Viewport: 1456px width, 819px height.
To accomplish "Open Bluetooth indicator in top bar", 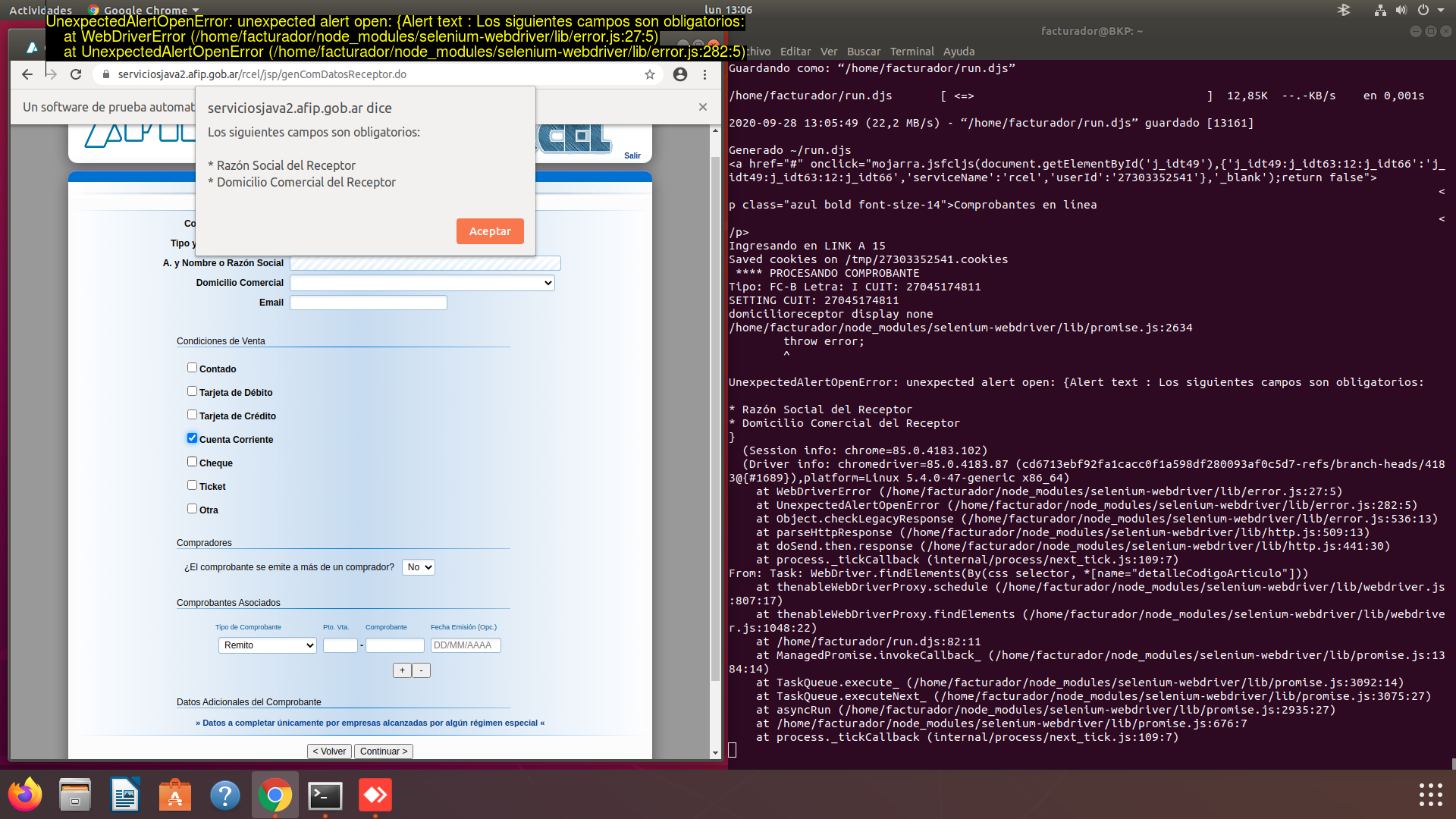I will 1343,10.
